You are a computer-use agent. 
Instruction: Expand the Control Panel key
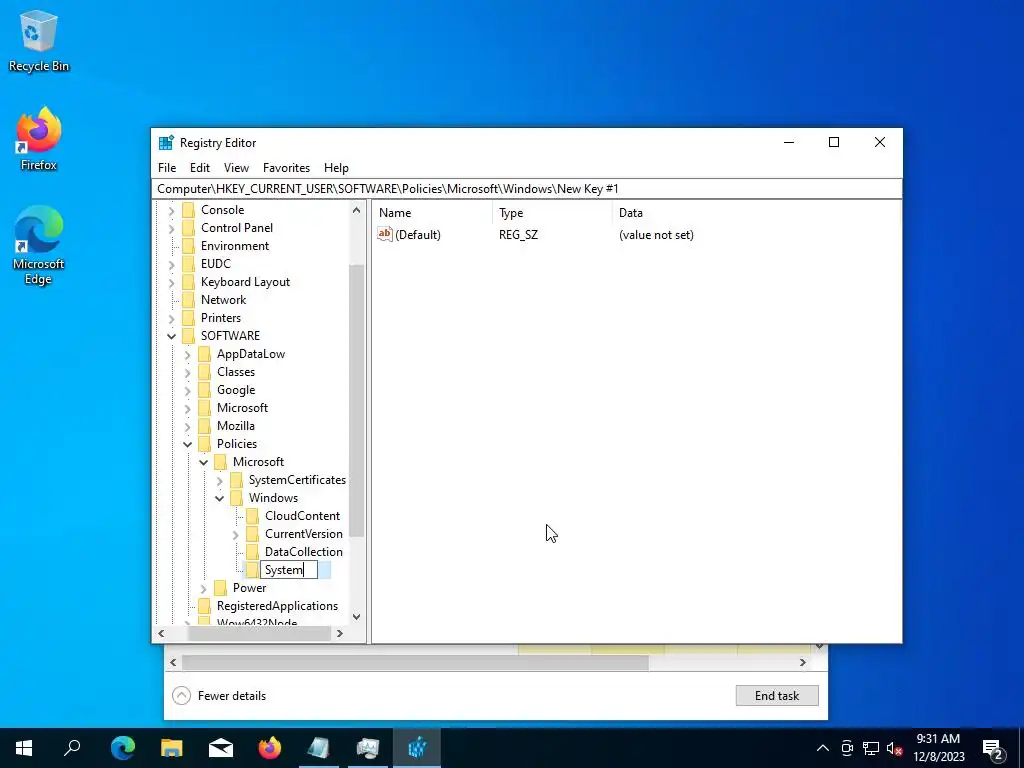[172, 229]
